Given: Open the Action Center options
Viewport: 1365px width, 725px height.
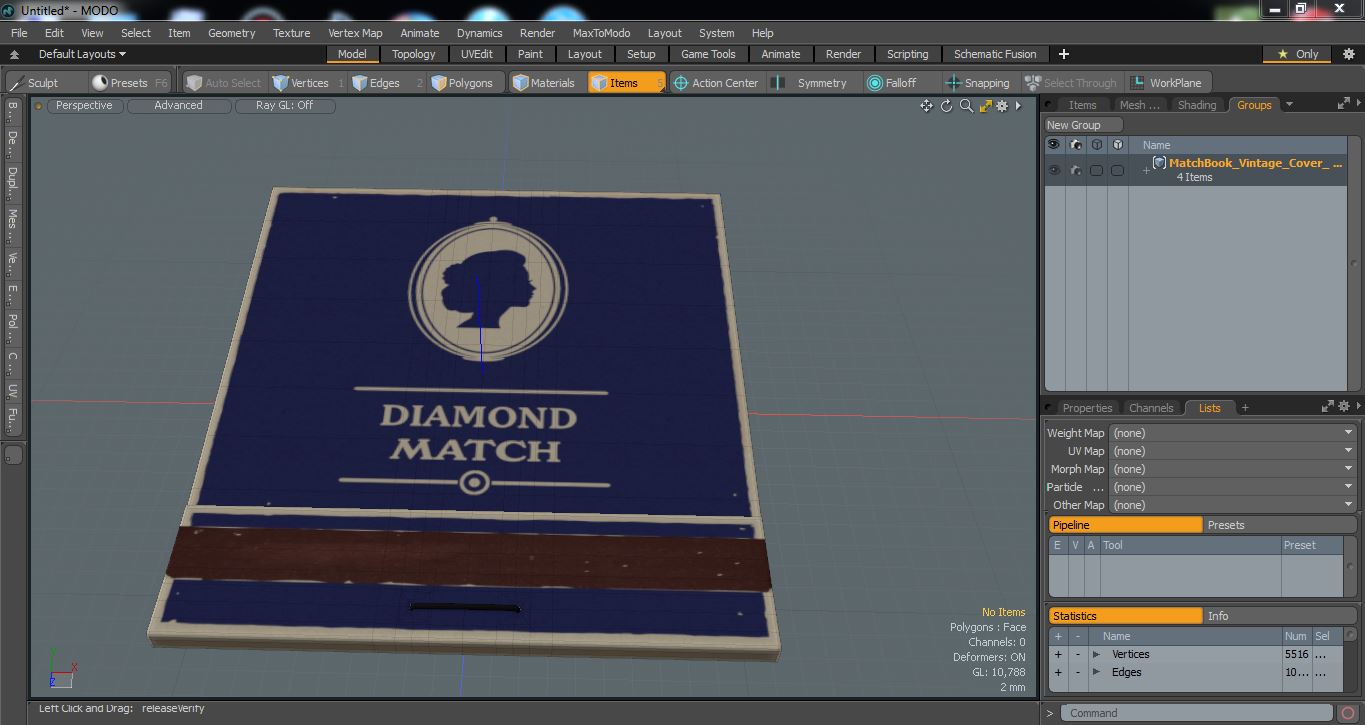Looking at the screenshot, I should 716,83.
